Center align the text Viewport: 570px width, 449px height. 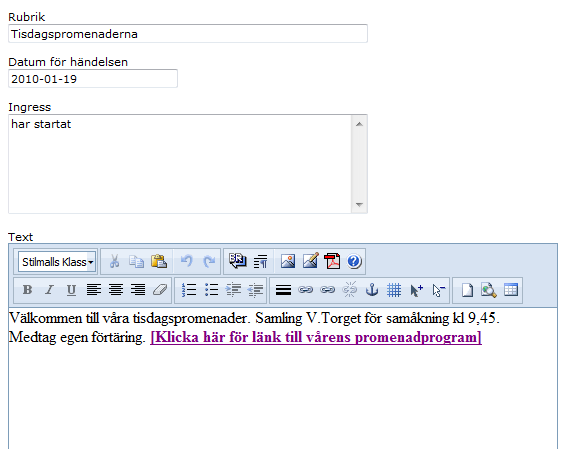click(x=116, y=290)
